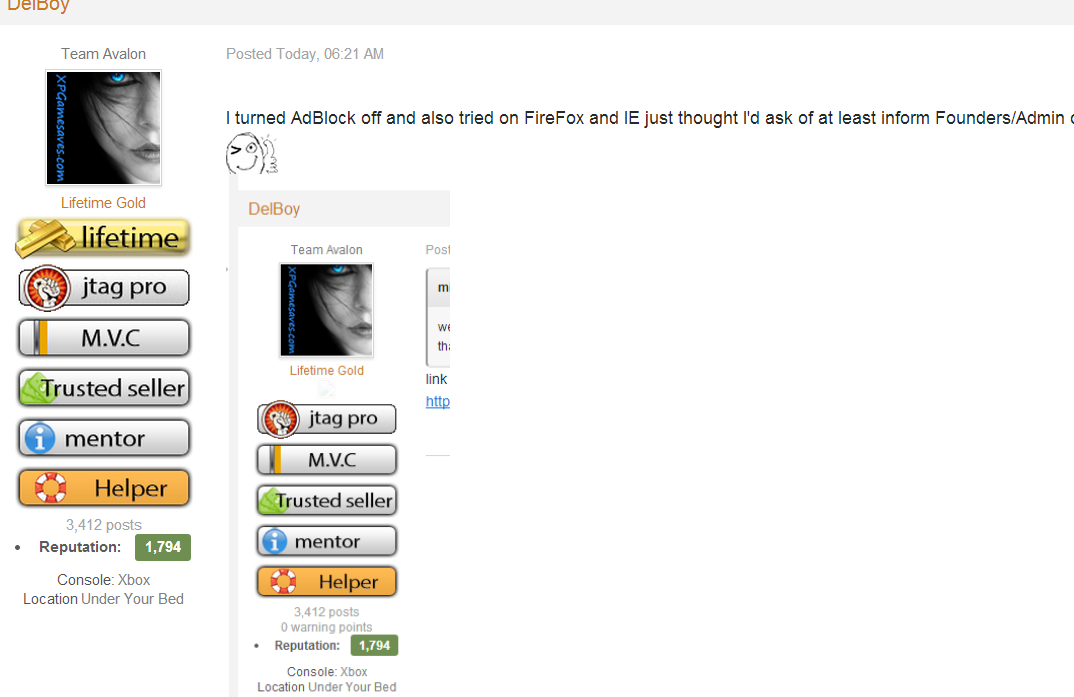Click the gold lifetime badge

click(x=103, y=238)
